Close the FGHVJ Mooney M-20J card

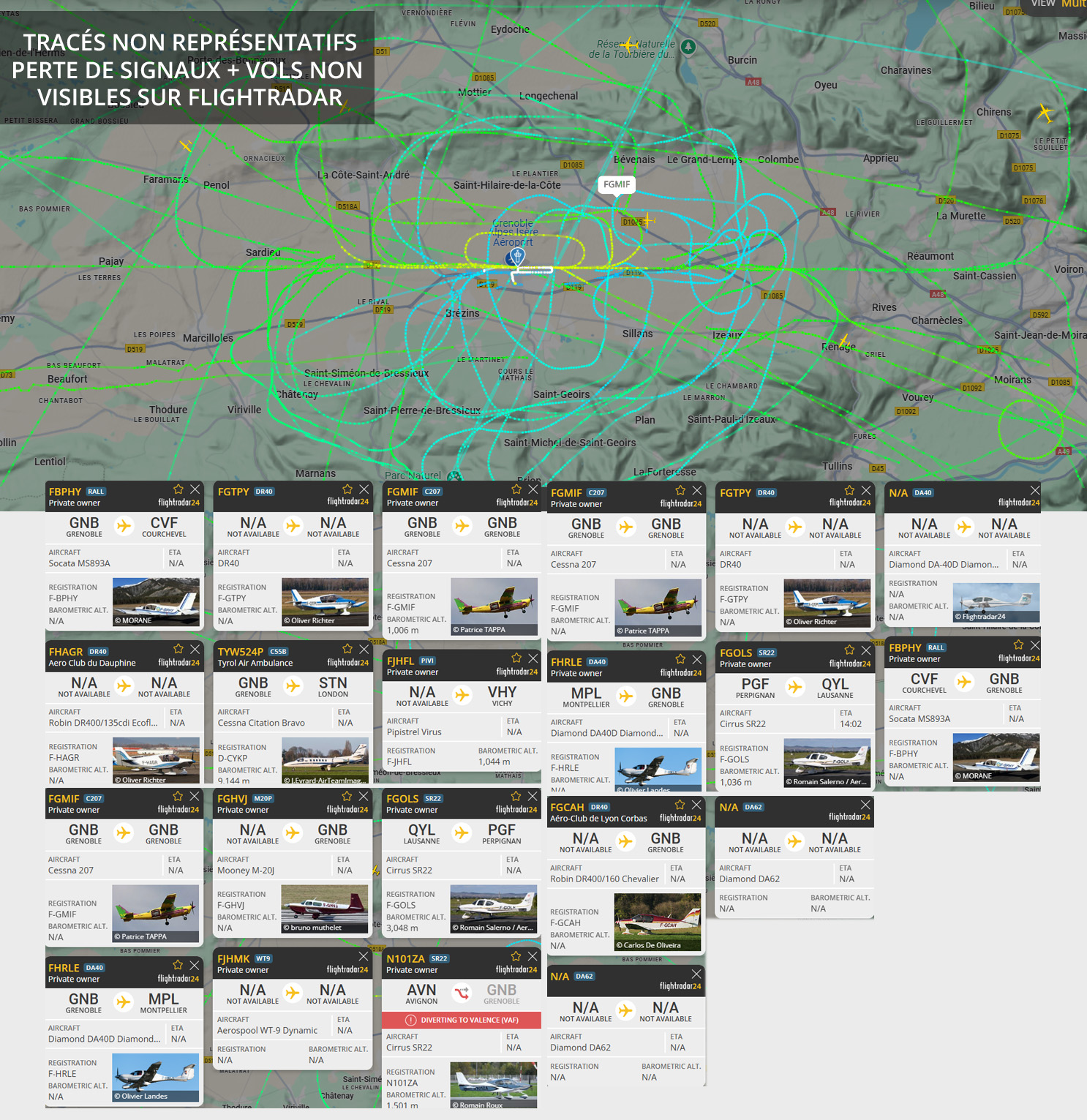pos(364,796)
